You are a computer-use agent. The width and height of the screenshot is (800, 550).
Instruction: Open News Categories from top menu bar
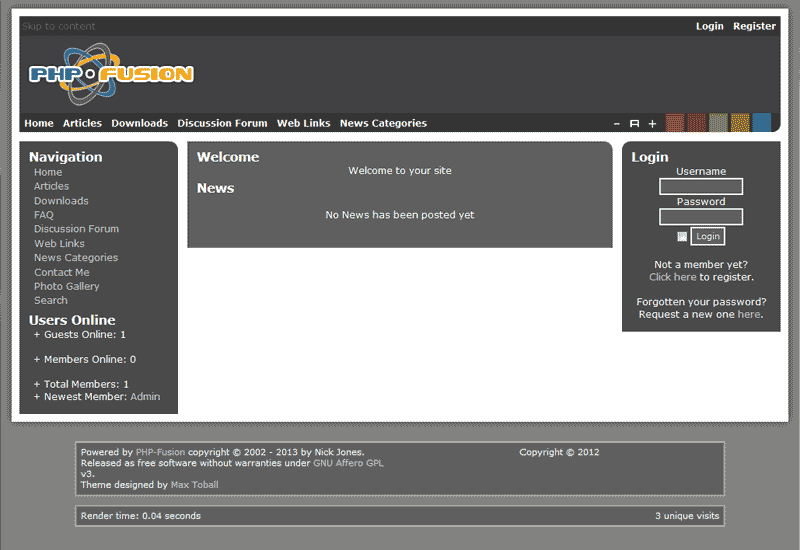[383, 124]
